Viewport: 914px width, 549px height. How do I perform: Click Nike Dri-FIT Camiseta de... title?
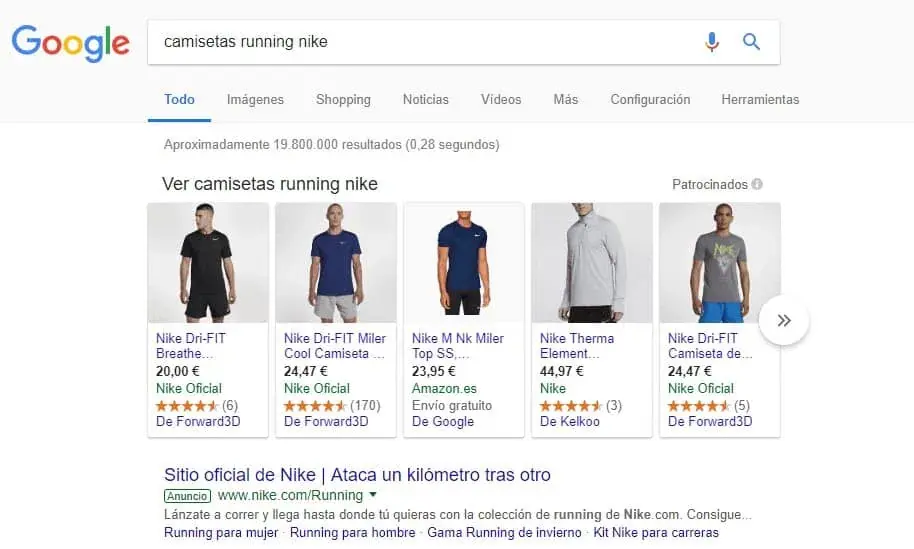click(710, 346)
